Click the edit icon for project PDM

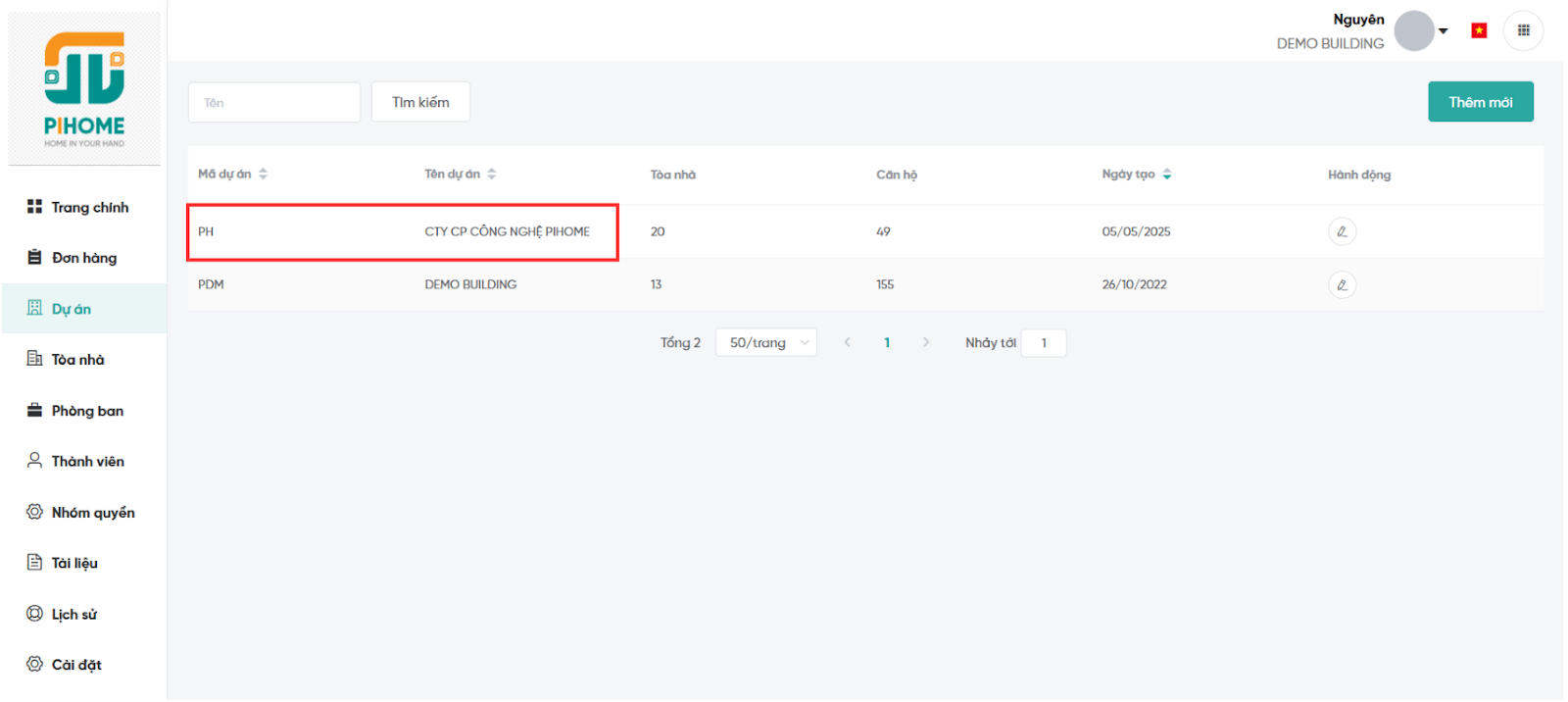pos(1342,284)
